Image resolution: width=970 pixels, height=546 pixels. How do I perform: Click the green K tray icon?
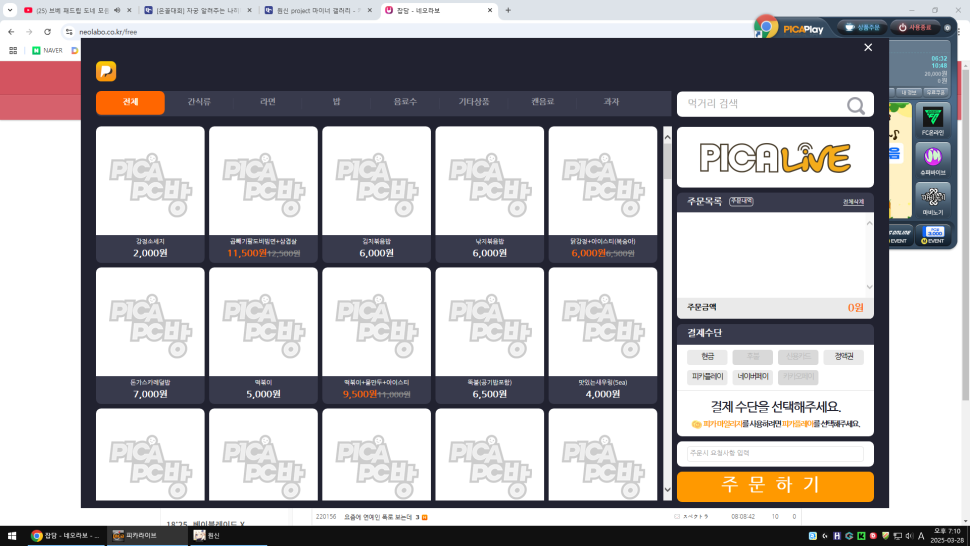click(x=861, y=536)
